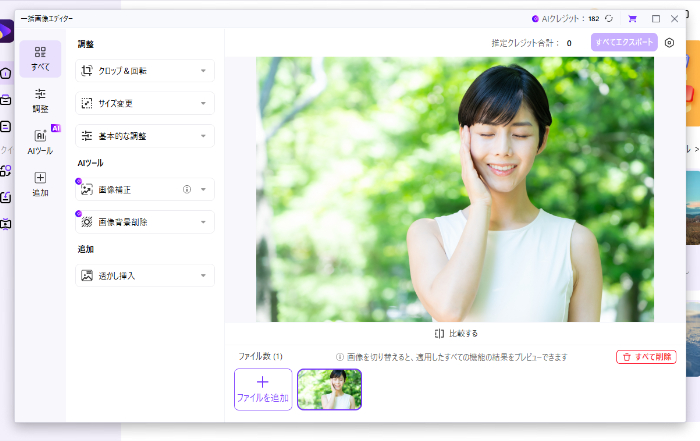Viewport: 700px width, 441px height.
Task: Click the resize icon in サイズ変更 row
Action: click(x=87, y=104)
